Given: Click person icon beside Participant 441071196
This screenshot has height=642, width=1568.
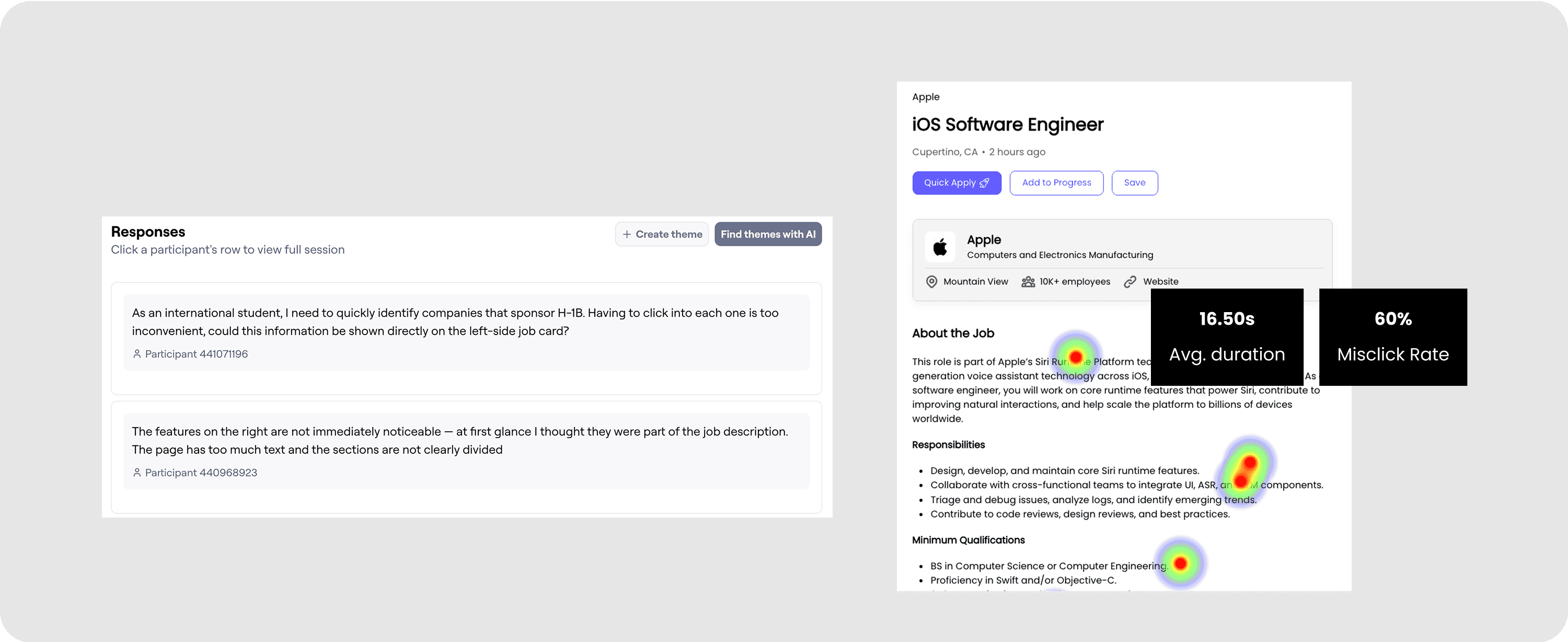Looking at the screenshot, I should (137, 354).
